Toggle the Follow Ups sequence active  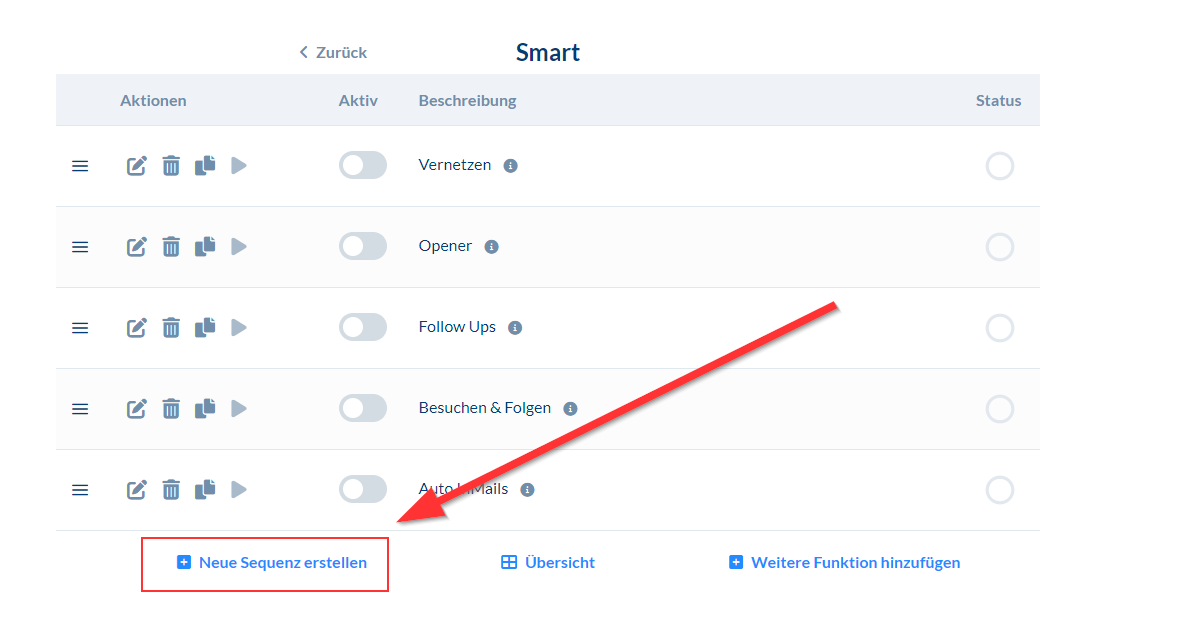362,327
